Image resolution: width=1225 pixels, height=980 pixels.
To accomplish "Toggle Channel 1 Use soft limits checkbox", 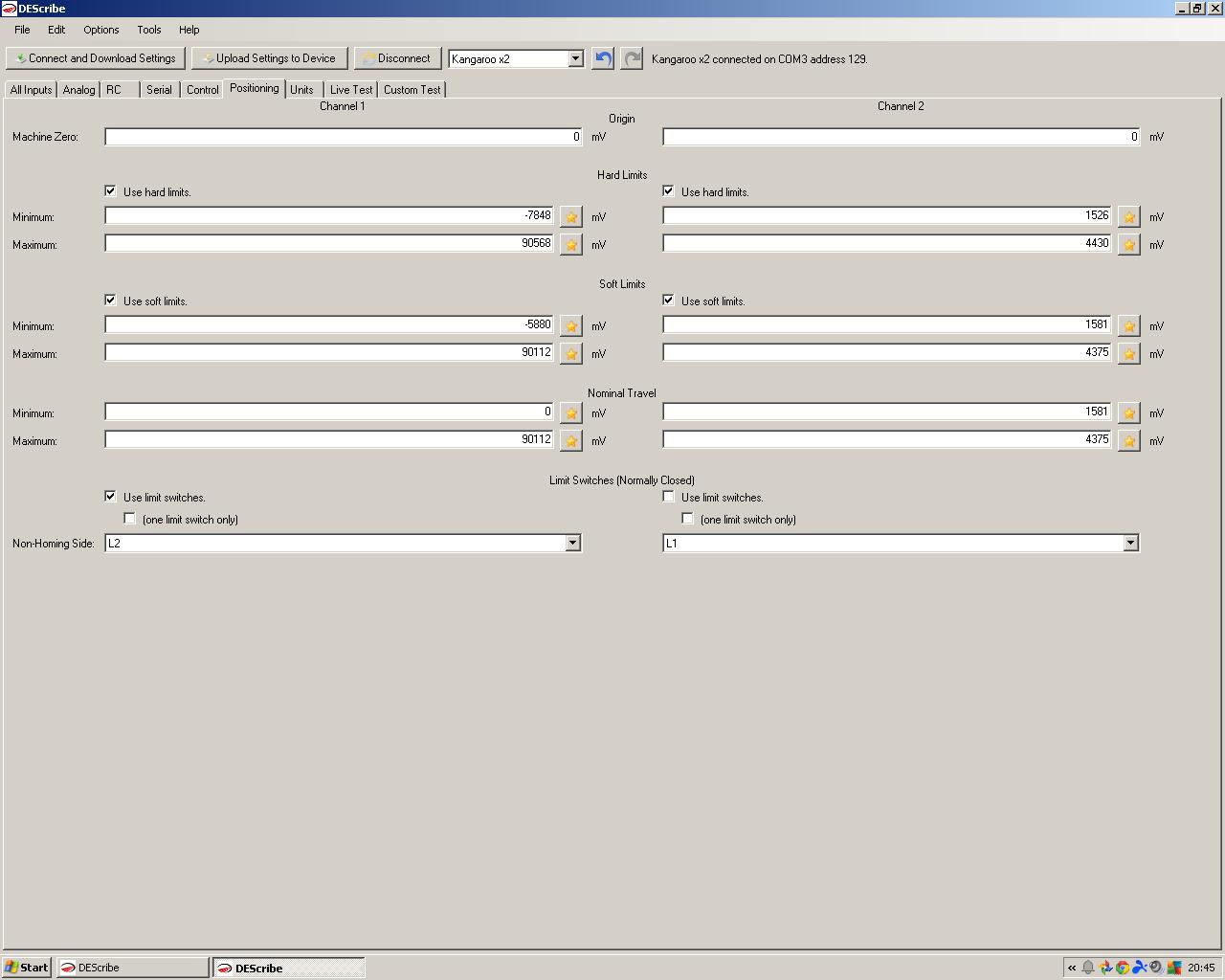I will click(x=110, y=301).
